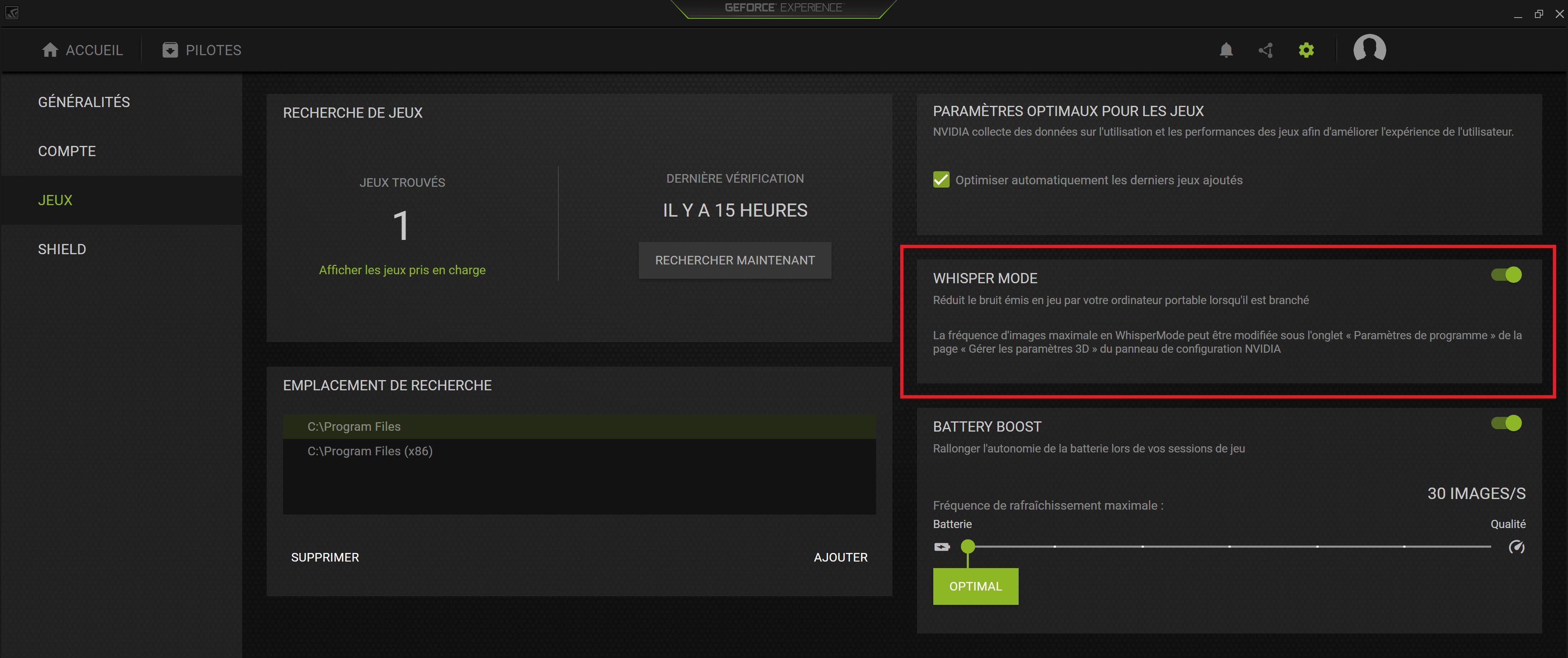Click the Qualité label above slider

[x=1508, y=524]
